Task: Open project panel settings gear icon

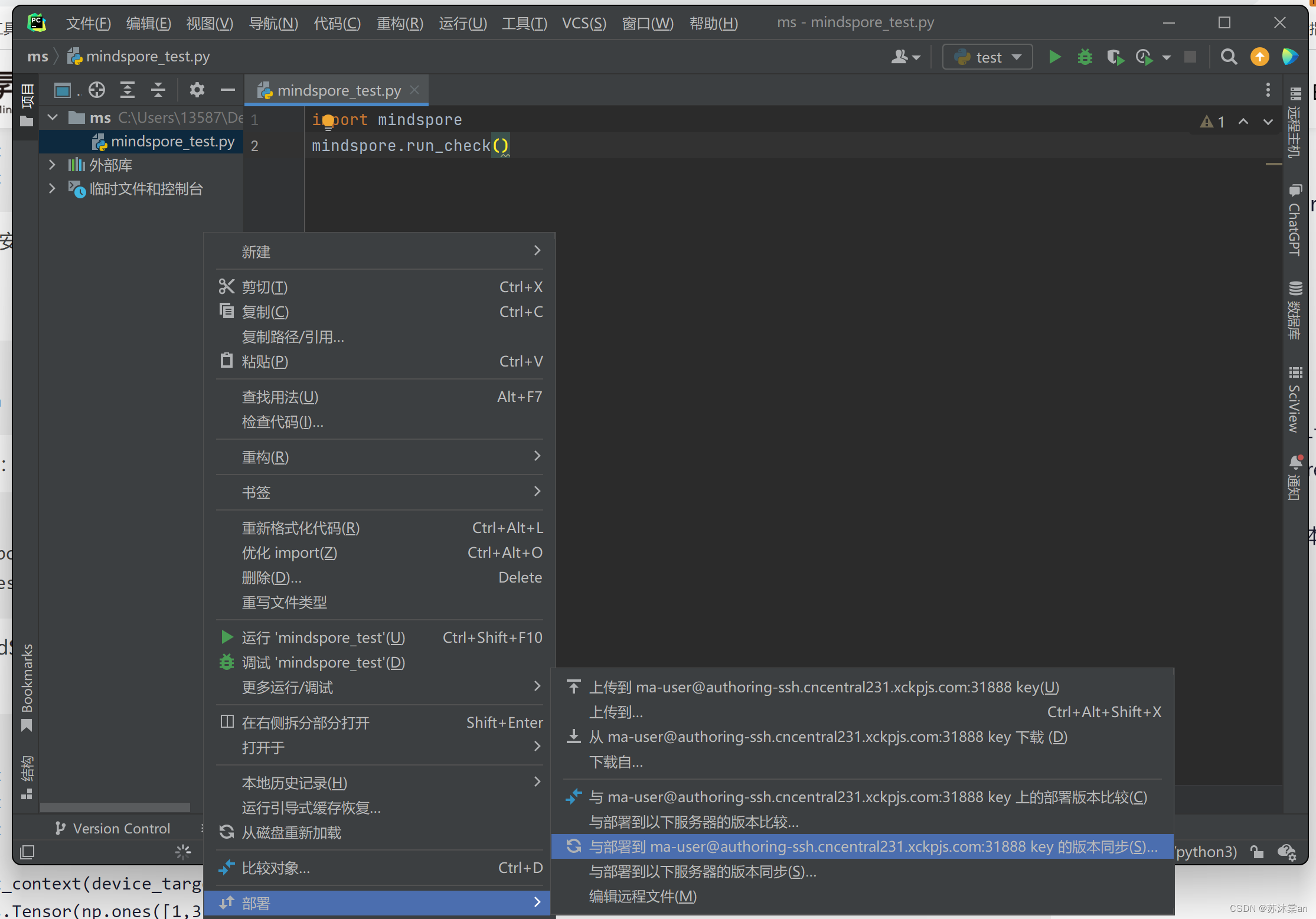Action: point(197,90)
